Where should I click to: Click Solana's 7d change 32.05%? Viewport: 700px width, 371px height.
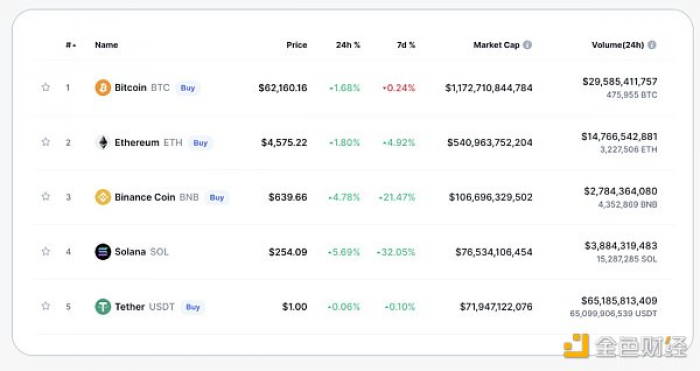[x=396, y=252]
